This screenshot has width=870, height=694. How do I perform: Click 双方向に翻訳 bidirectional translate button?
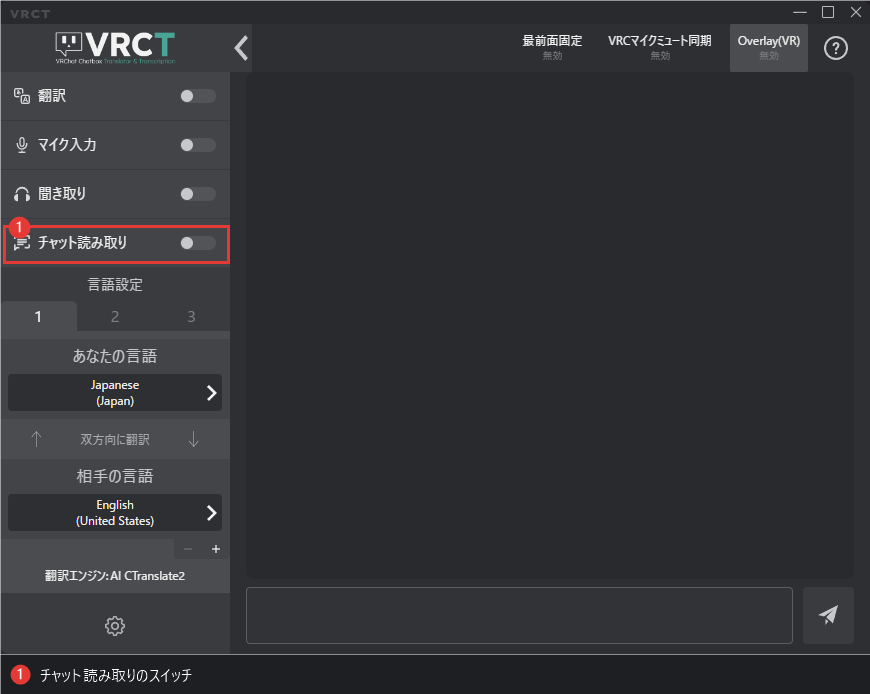pyautogui.click(x=115, y=439)
